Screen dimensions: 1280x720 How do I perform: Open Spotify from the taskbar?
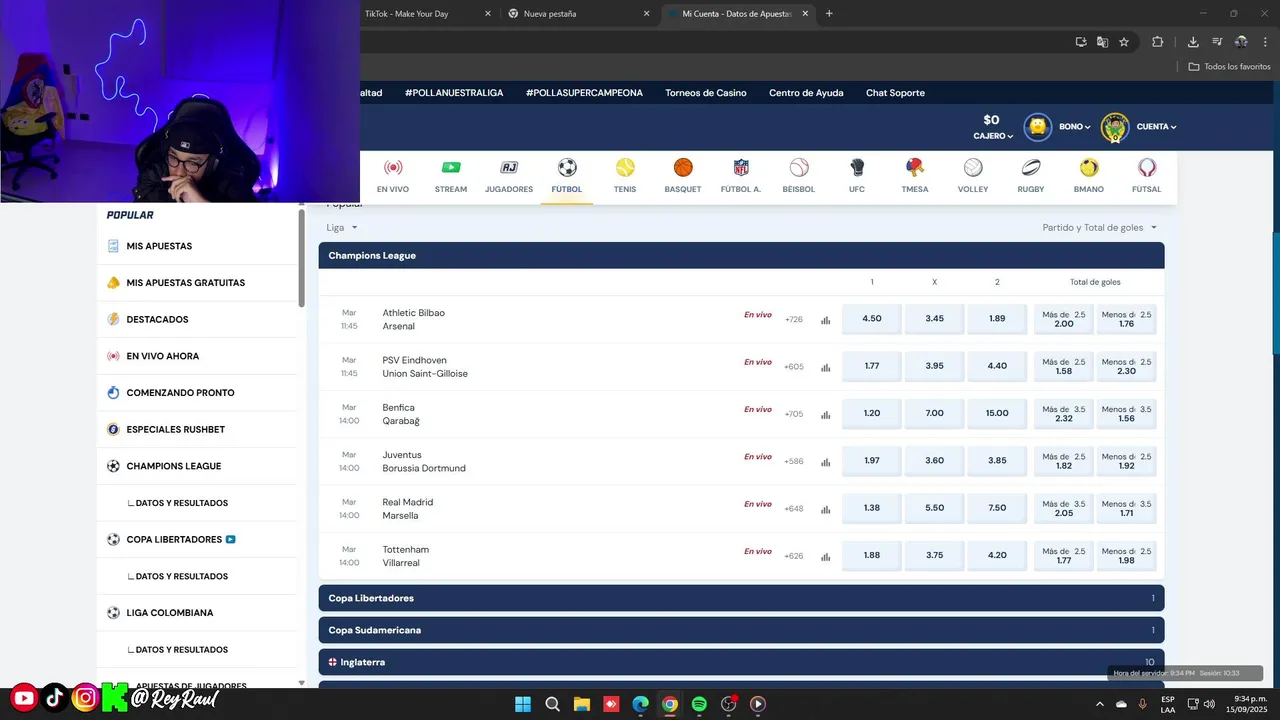click(x=699, y=704)
